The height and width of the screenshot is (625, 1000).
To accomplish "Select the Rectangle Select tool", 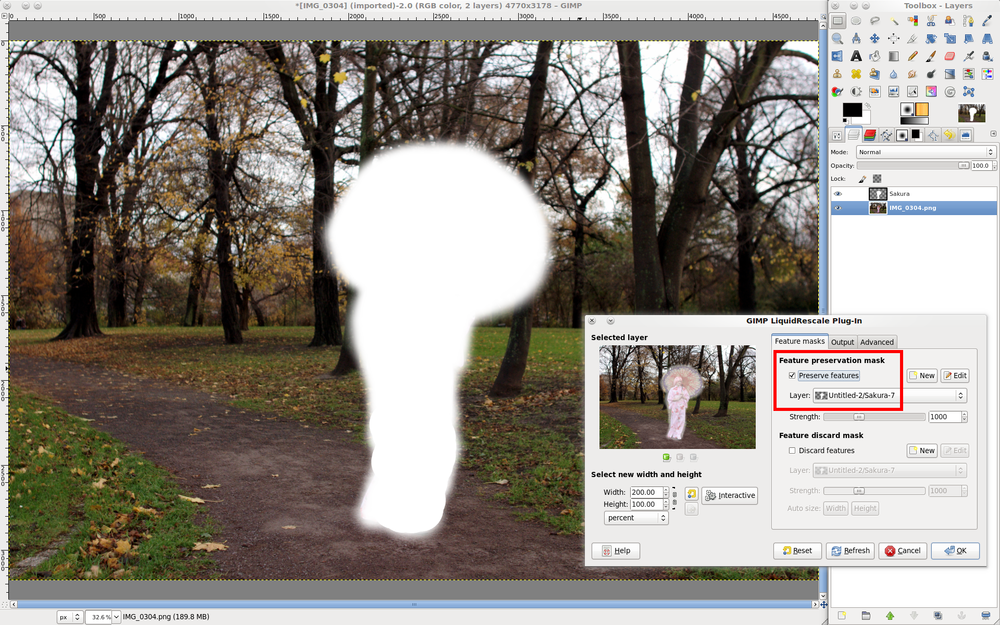I will 838,21.
